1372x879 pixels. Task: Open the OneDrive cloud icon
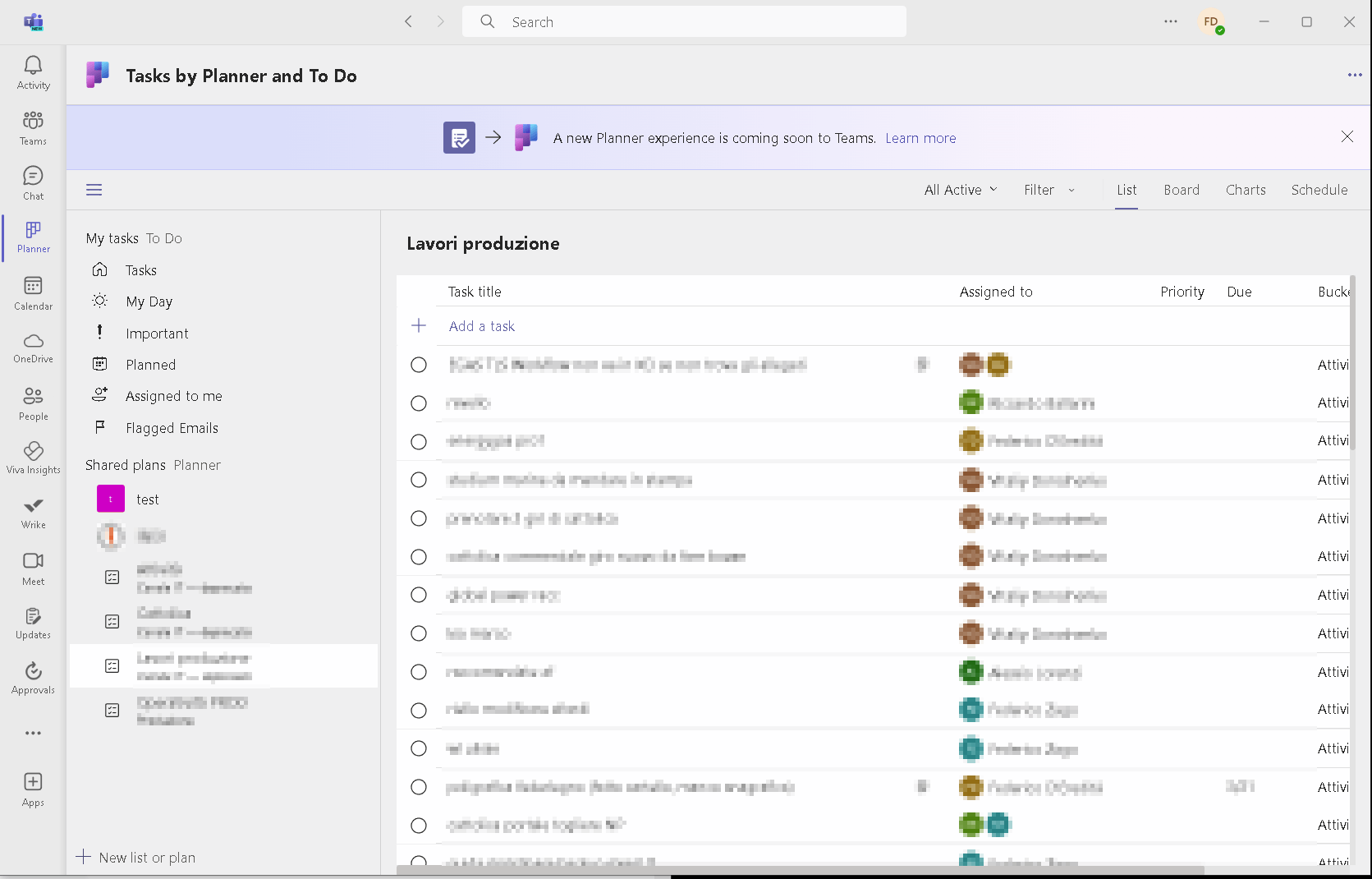[x=33, y=348]
